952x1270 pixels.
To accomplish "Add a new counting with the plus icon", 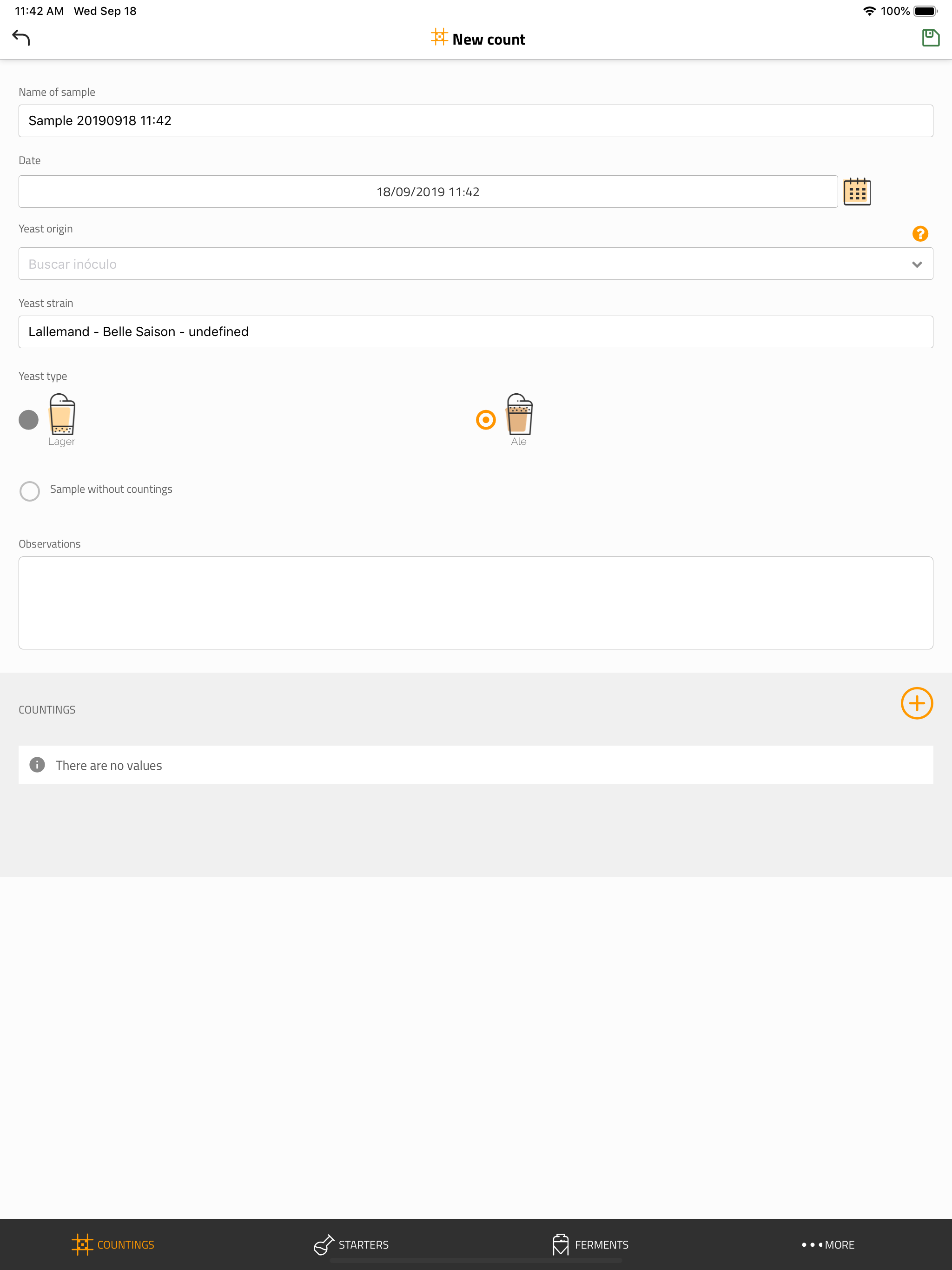I will [x=916, y=703].
